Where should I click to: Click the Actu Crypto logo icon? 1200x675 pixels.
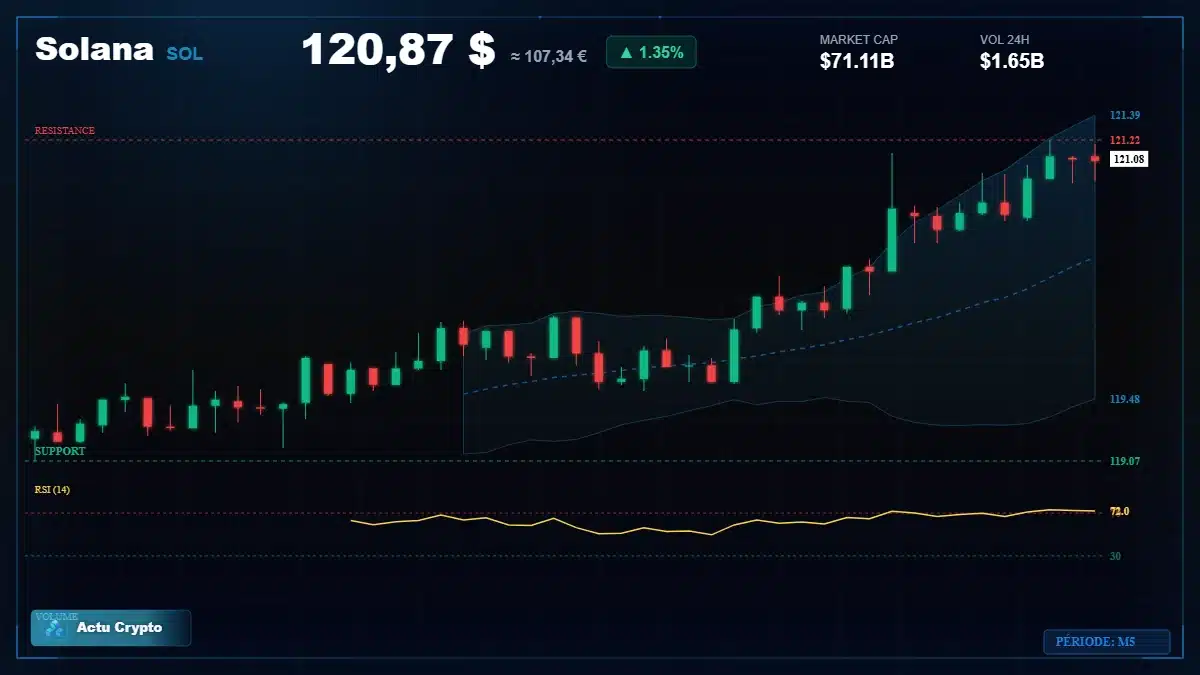[55, 628]
